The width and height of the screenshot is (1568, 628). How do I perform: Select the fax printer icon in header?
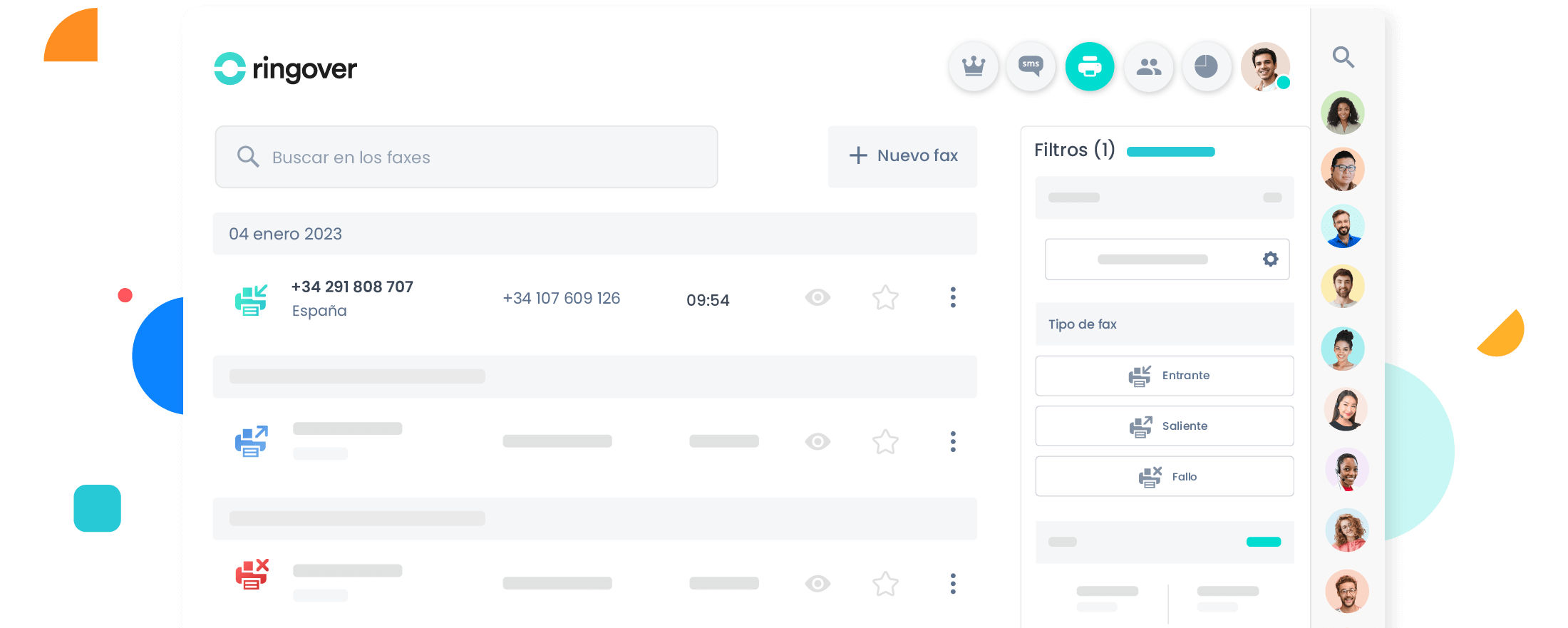[1089, 67]
